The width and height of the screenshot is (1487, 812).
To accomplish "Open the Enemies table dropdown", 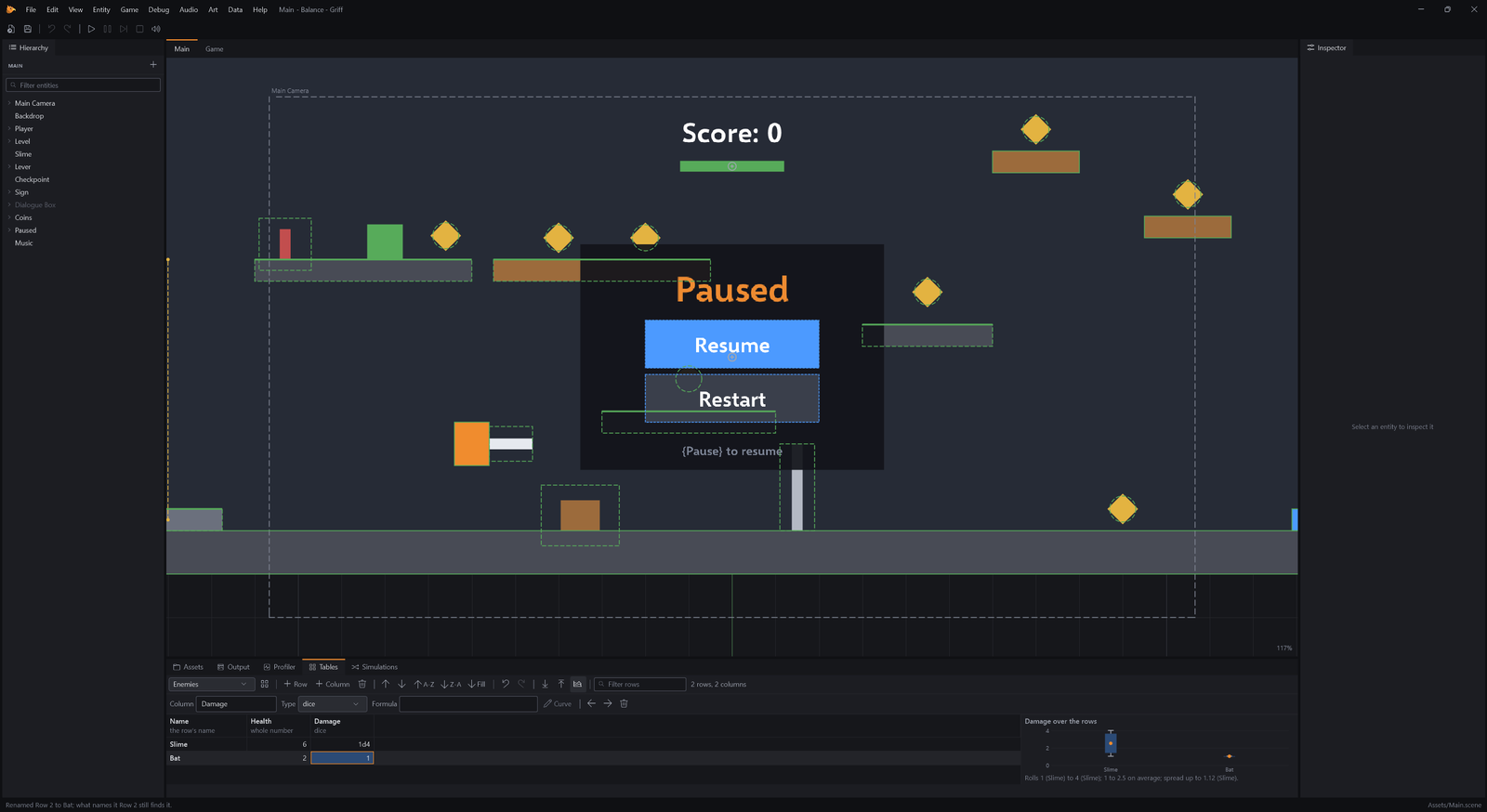I will point(210,684).
